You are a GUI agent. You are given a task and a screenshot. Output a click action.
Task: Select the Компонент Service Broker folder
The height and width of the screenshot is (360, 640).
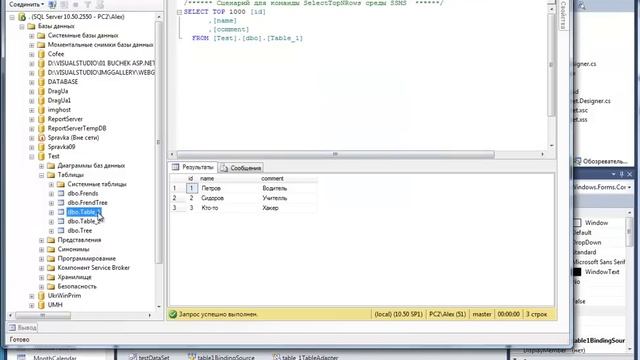point(93,268)
